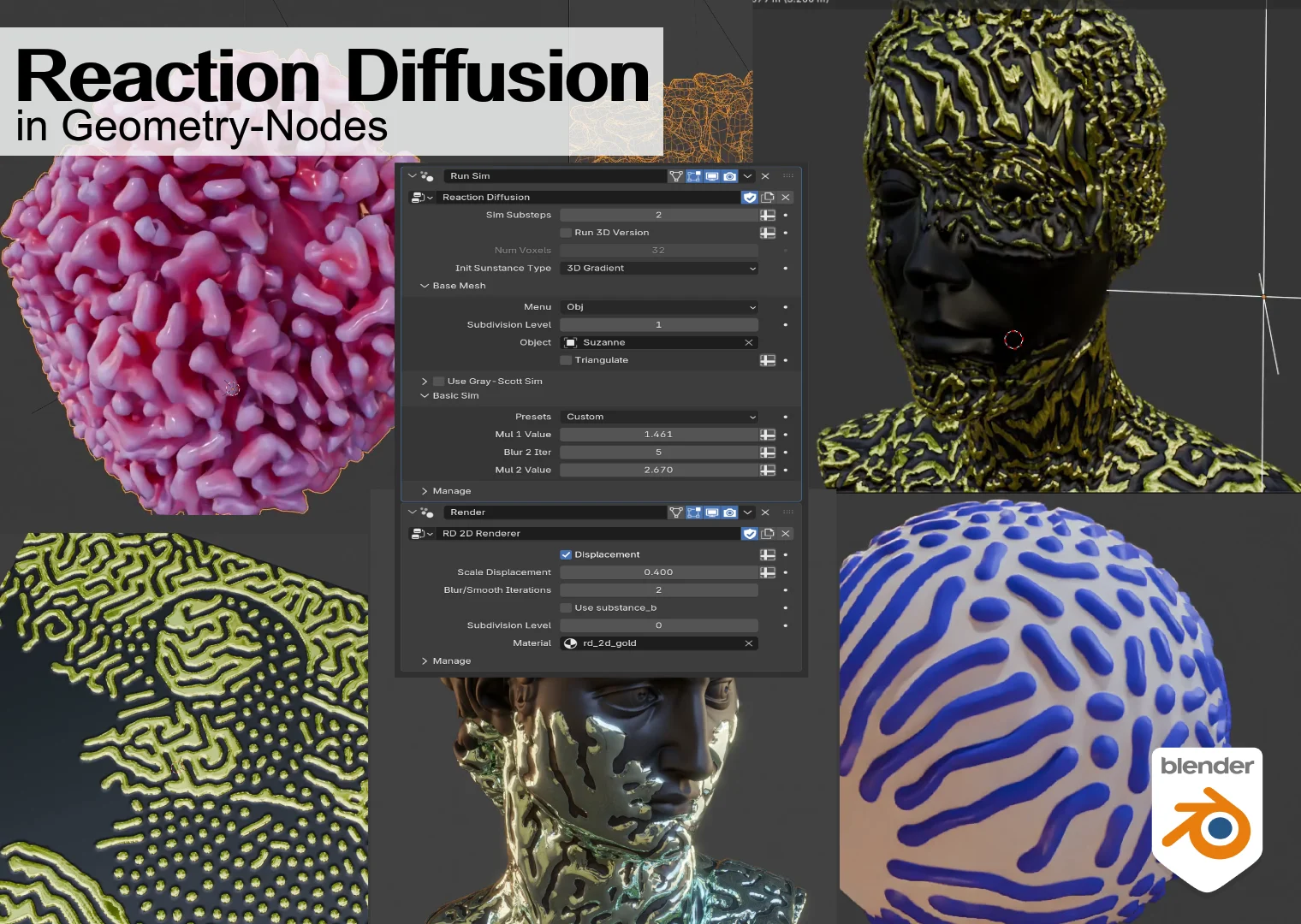Click the Scale Displacement value field

[x=659, y=572]
